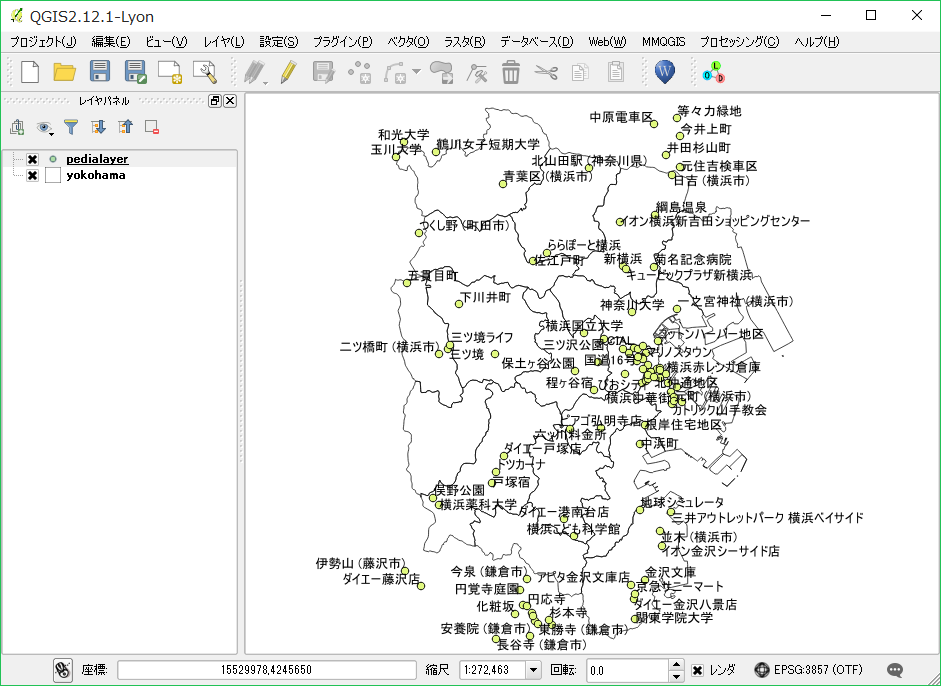
Task: Save project with the floppy disk icon
Action: click(x=100, y=71)
